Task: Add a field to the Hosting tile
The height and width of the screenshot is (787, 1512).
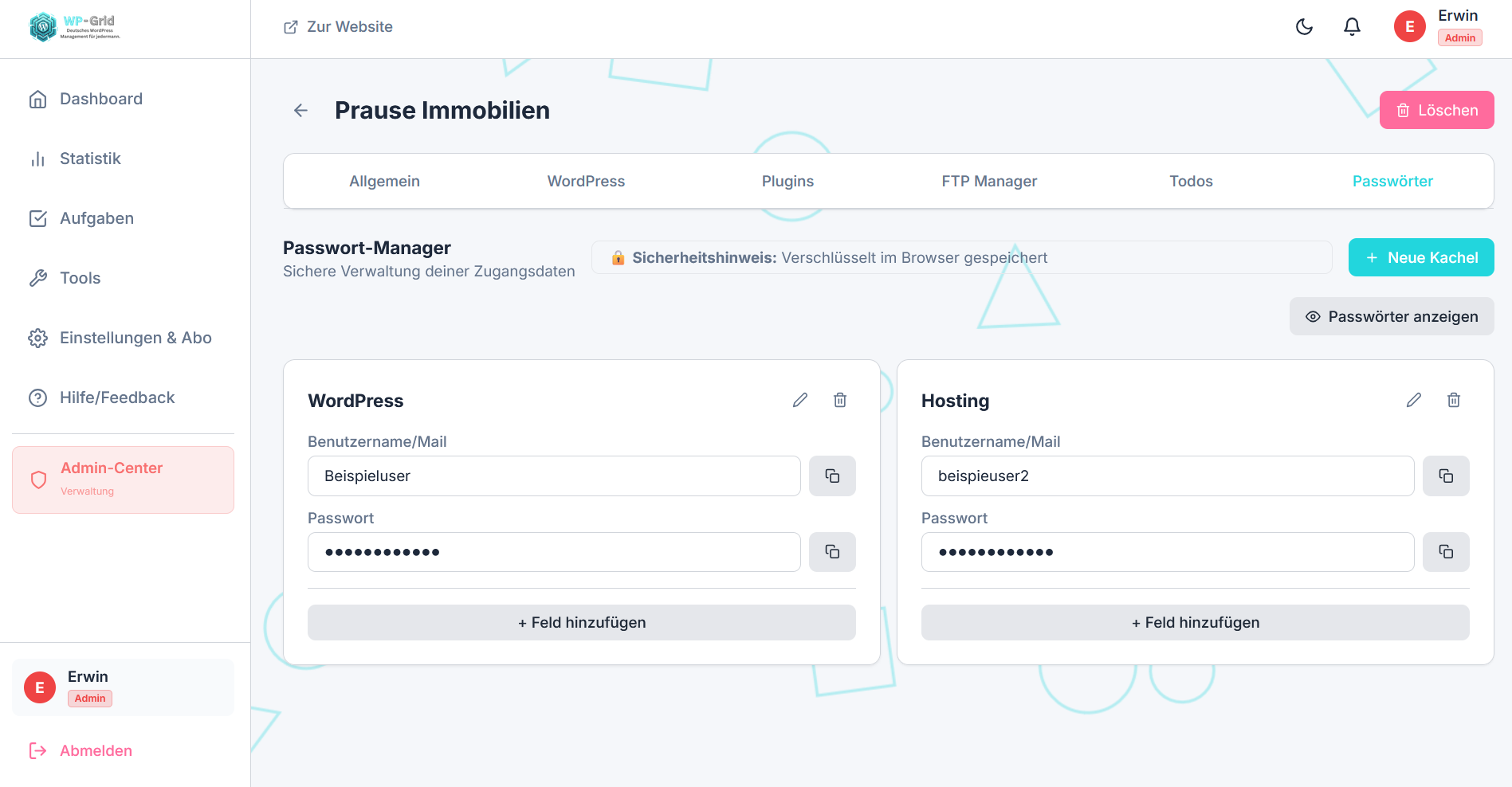Action: (1195, 622)
